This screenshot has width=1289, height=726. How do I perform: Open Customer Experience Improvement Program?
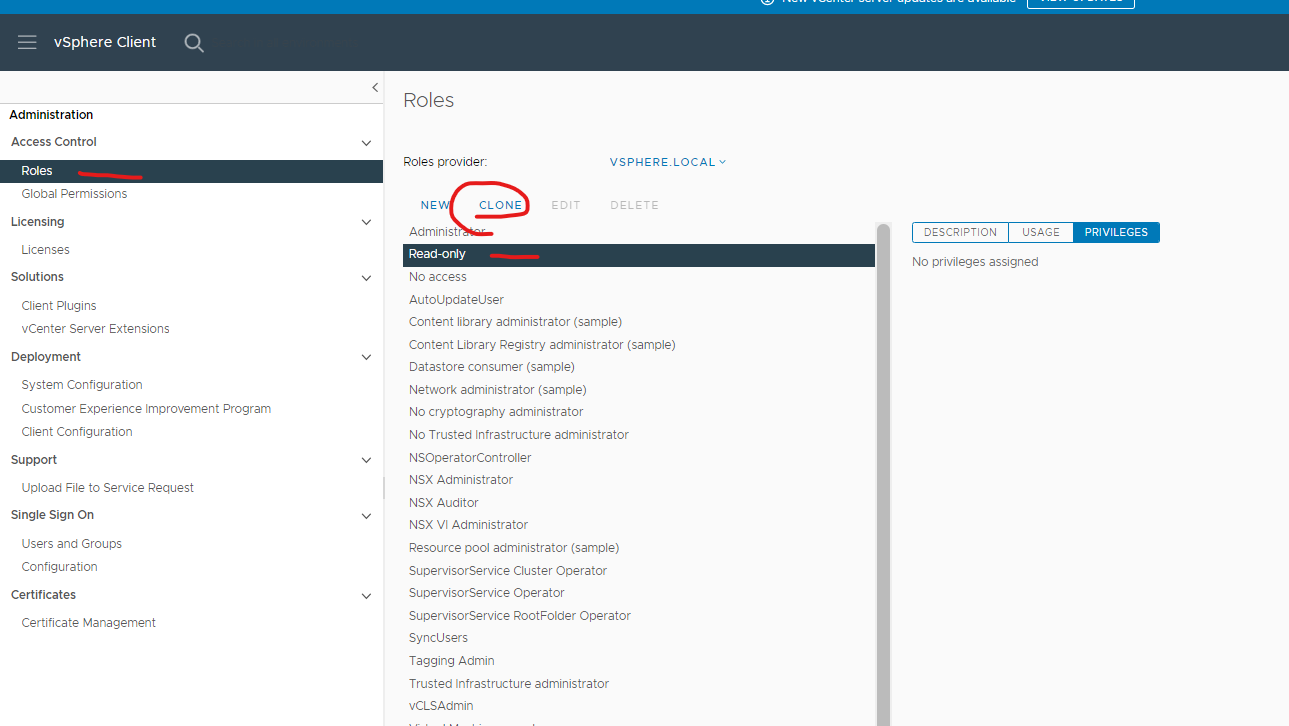[146, 409]
